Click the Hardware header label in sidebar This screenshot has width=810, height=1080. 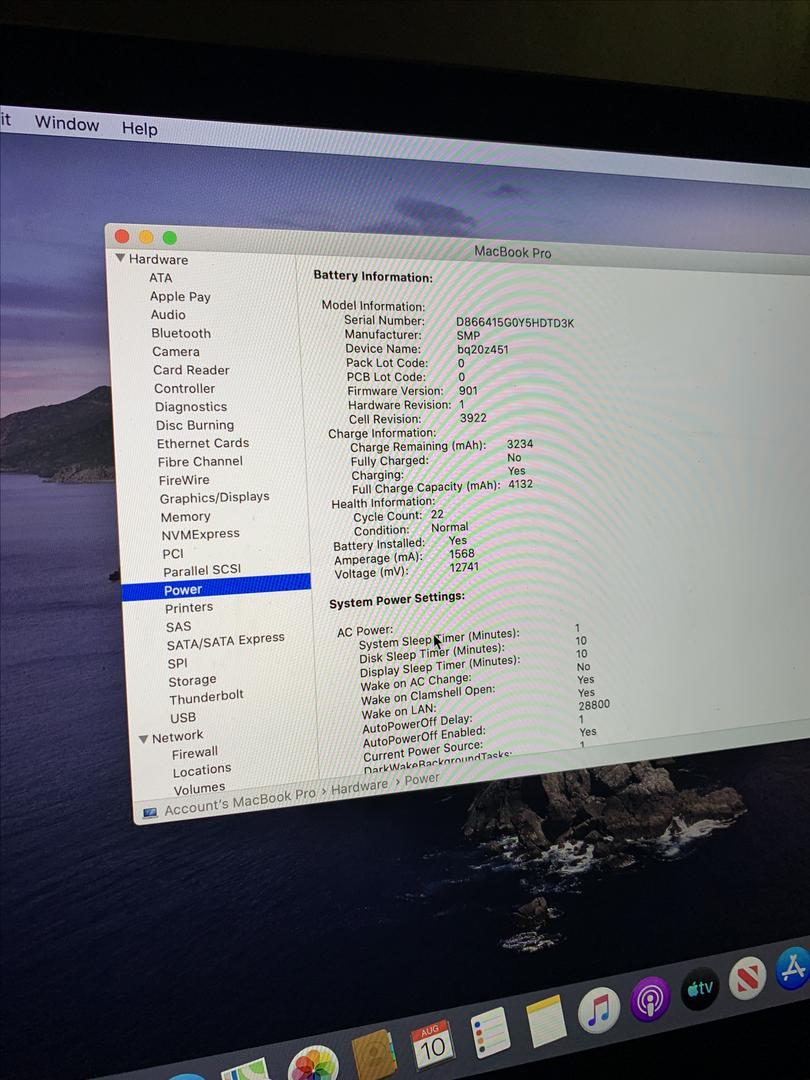pos(158,260)
